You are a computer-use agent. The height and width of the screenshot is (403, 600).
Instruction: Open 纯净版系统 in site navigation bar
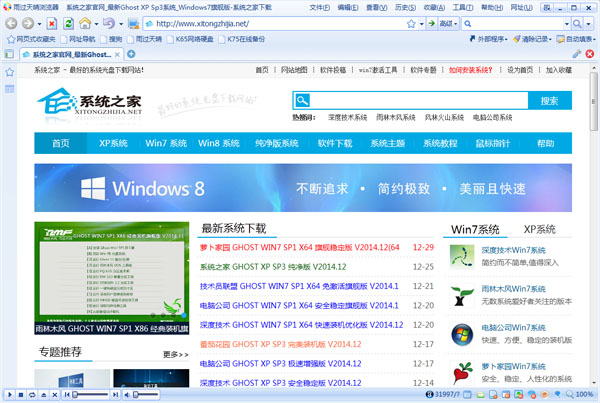[277, 143]
